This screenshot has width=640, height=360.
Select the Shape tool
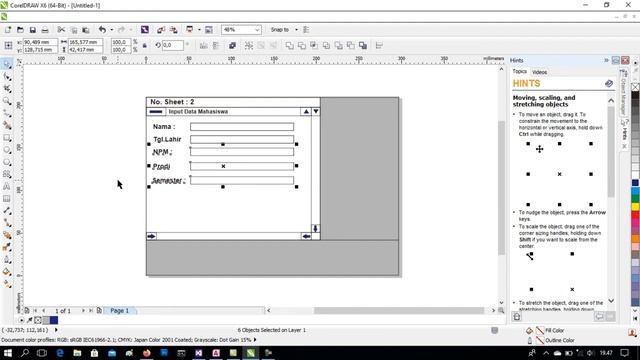7,76
